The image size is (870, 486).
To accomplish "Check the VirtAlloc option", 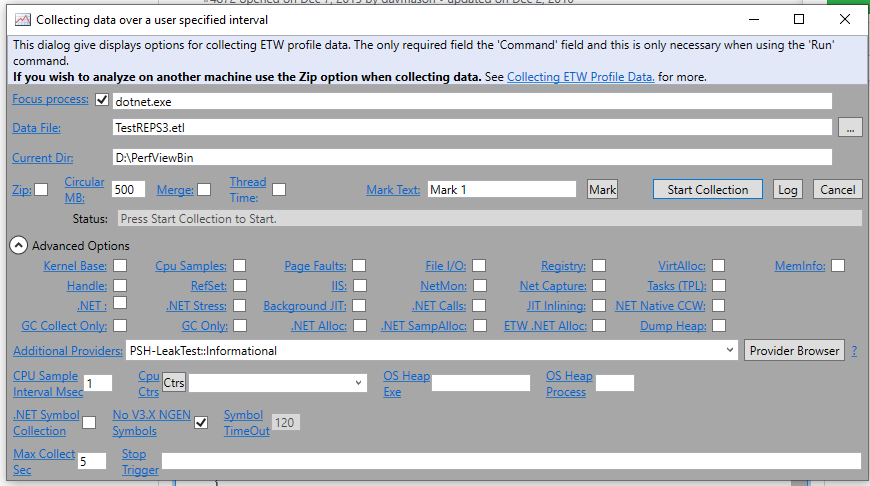I will click(x=719, y=266).
